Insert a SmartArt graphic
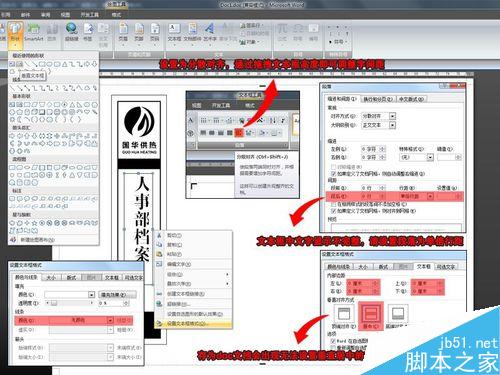 (x=34, y=33)
